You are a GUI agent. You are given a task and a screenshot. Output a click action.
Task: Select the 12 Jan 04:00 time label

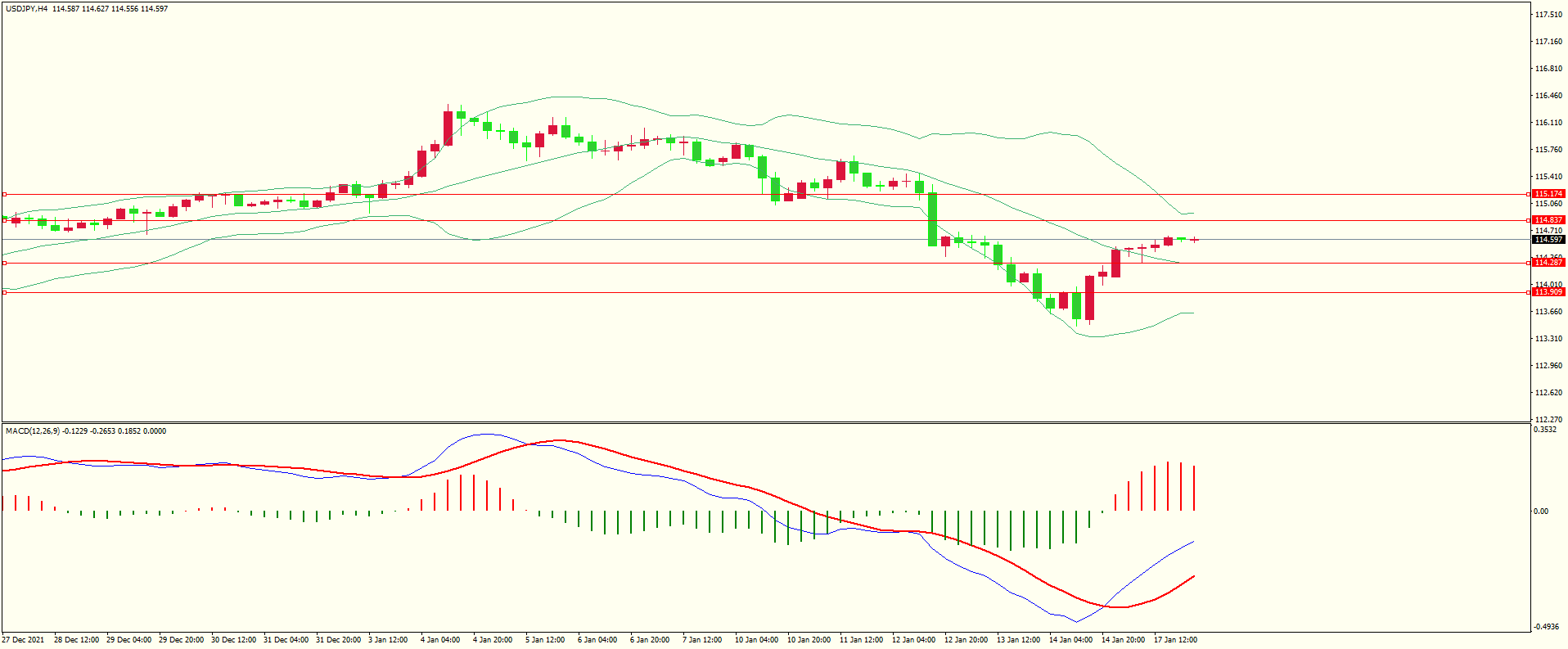913,640
